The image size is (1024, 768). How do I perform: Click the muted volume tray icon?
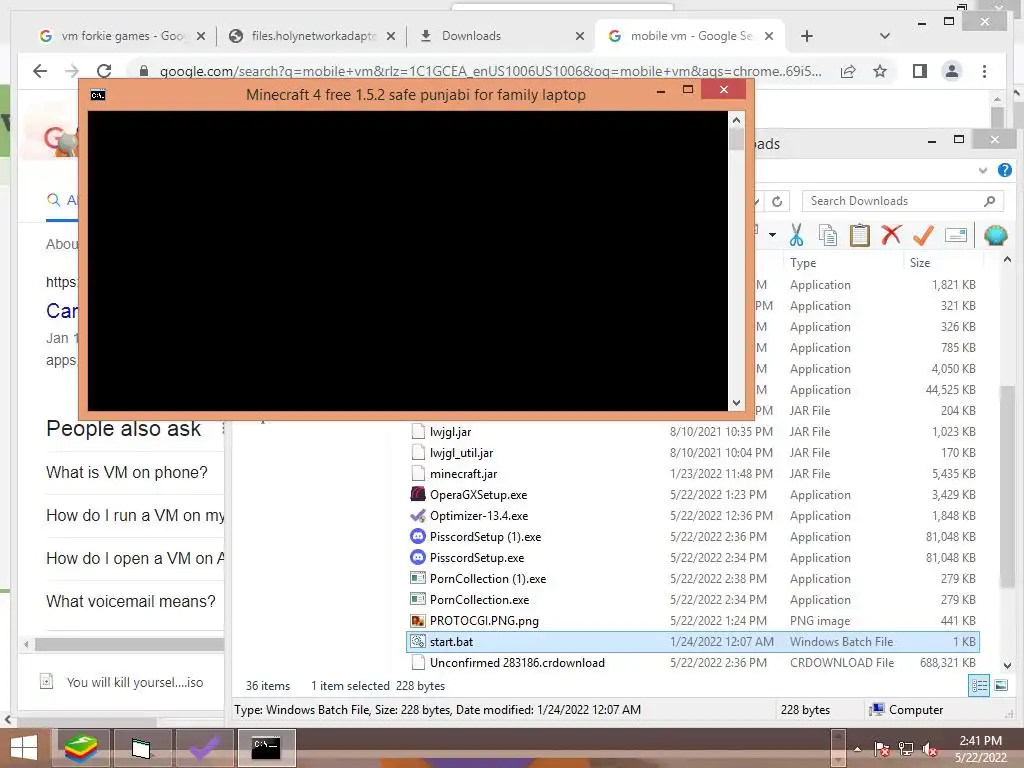tap(929, 749)
